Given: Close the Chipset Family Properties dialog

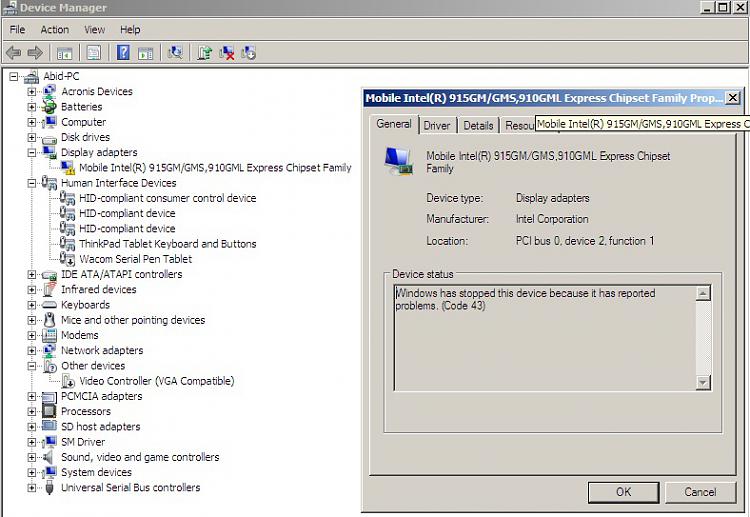Looking at the screenshot, I should [x=732, y=98].
